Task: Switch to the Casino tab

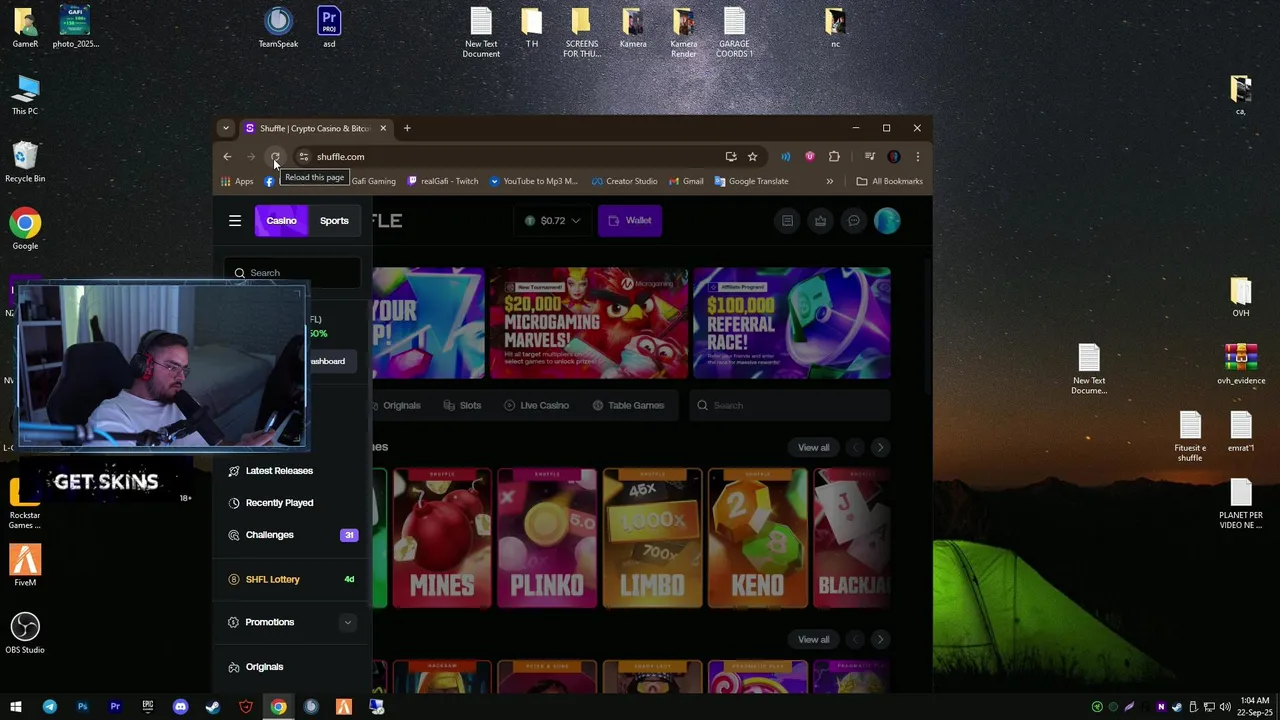Action: (x=281, y=221)
